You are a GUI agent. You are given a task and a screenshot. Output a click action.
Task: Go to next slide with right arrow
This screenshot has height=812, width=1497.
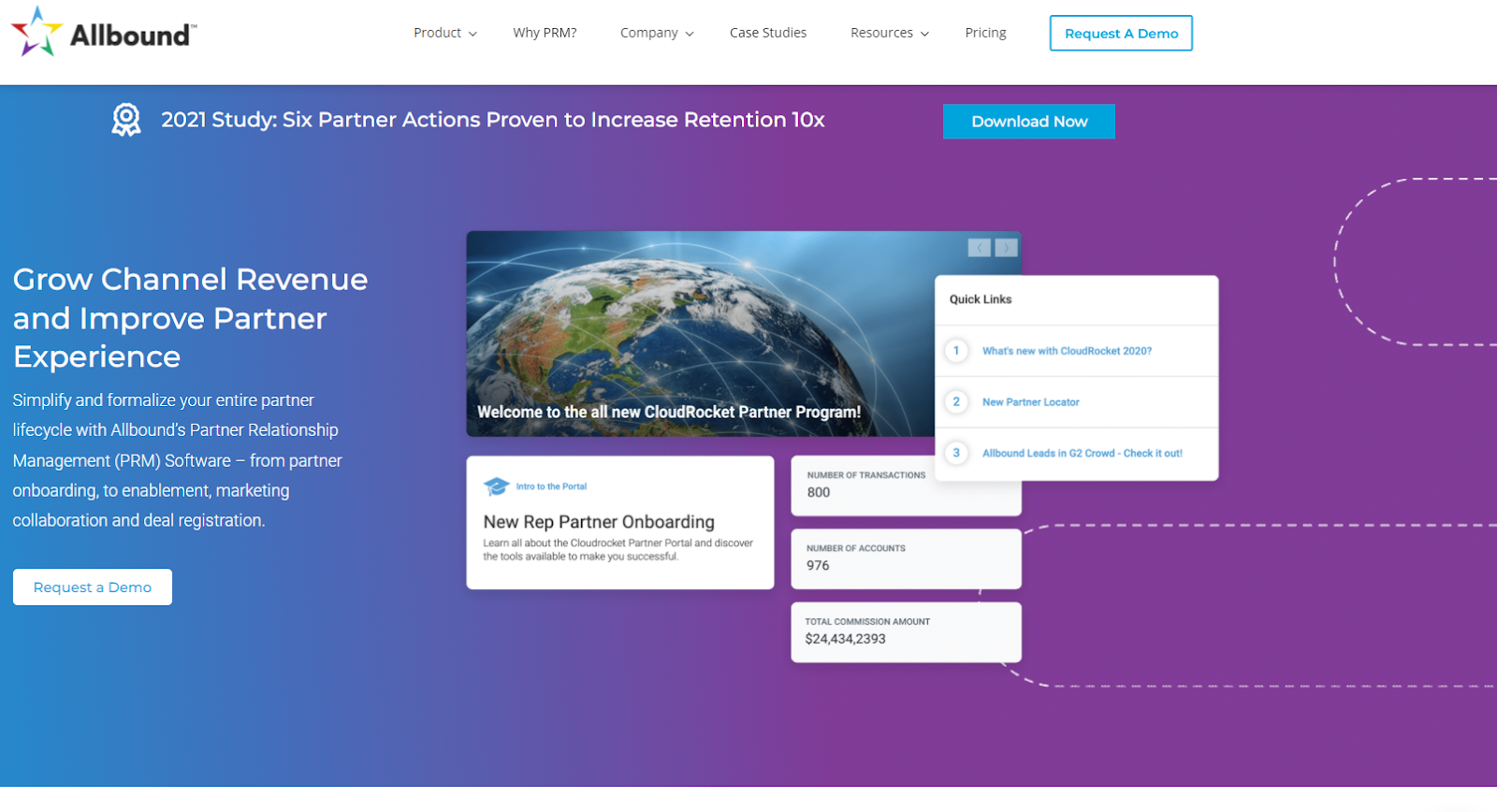(1006, 248)
